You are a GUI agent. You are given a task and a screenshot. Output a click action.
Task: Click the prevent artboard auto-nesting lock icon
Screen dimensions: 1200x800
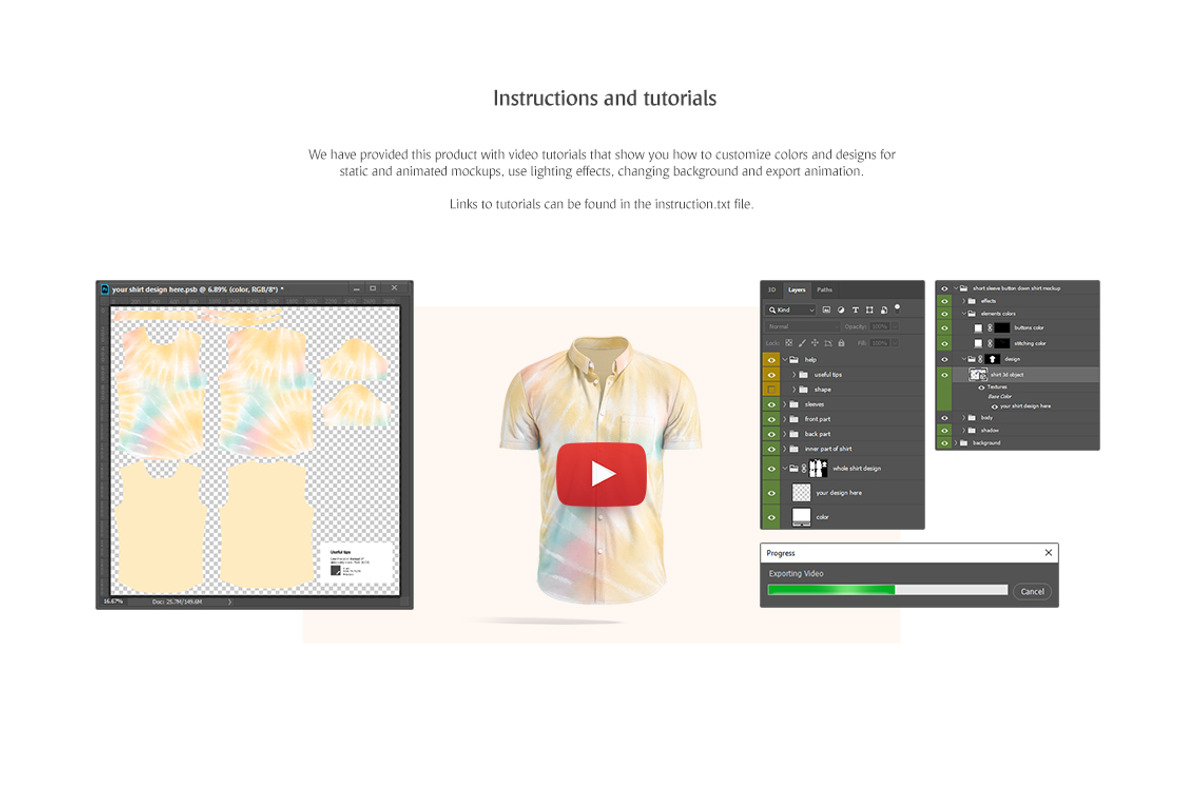[x=828, y=343]
